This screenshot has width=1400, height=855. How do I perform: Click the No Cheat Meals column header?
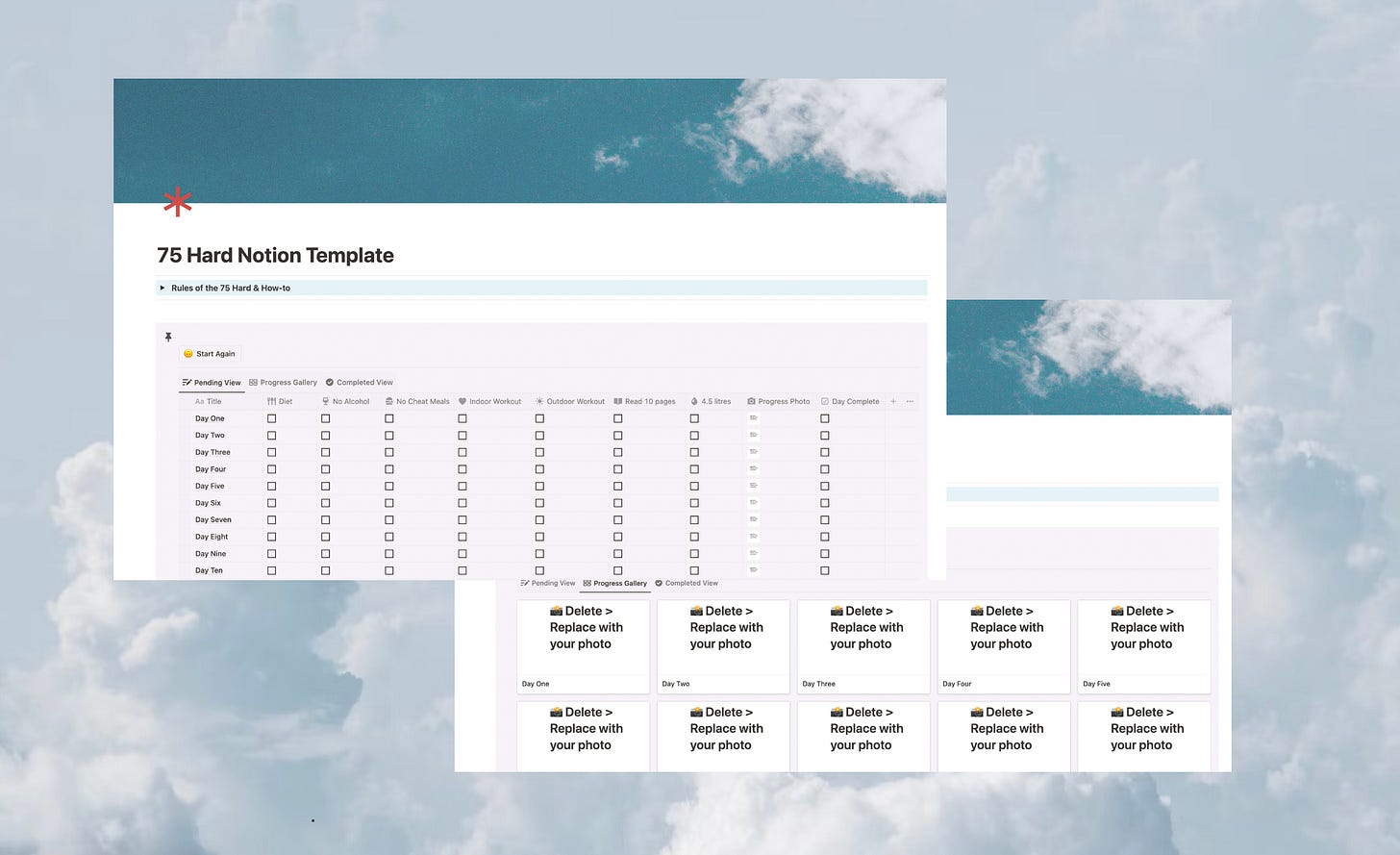[x=417, y=401]
